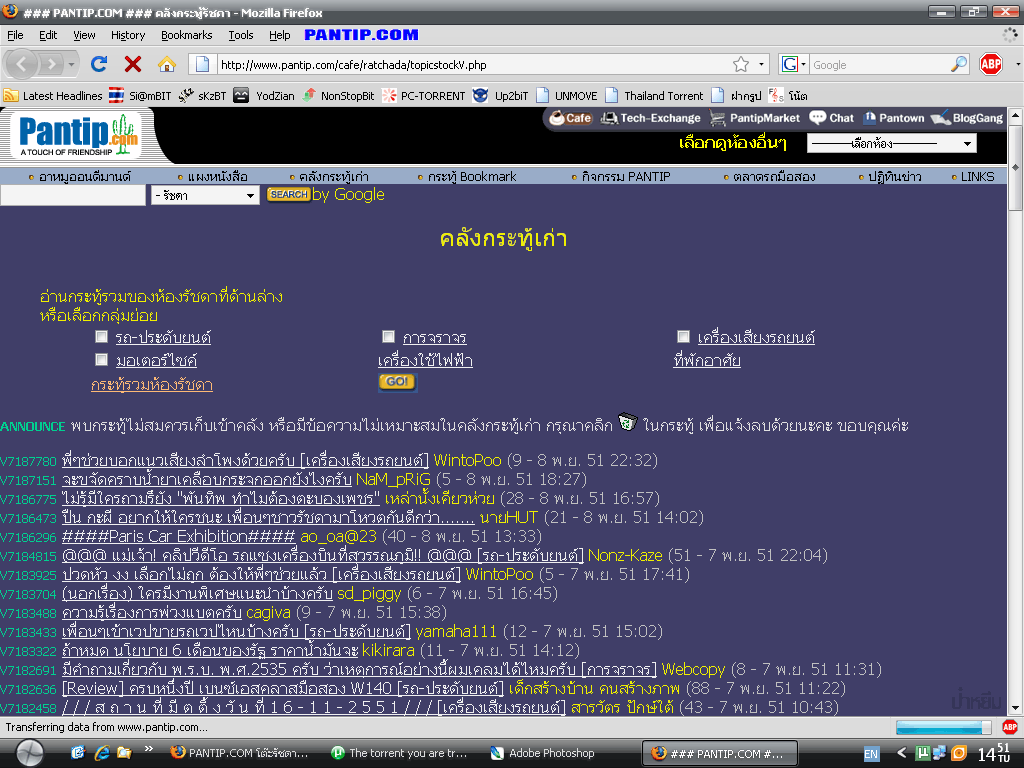Screen dimensions: 1024x768
Task: Click the Adblock Plus ABP toolbar icon
Action: tap(990, 65)
